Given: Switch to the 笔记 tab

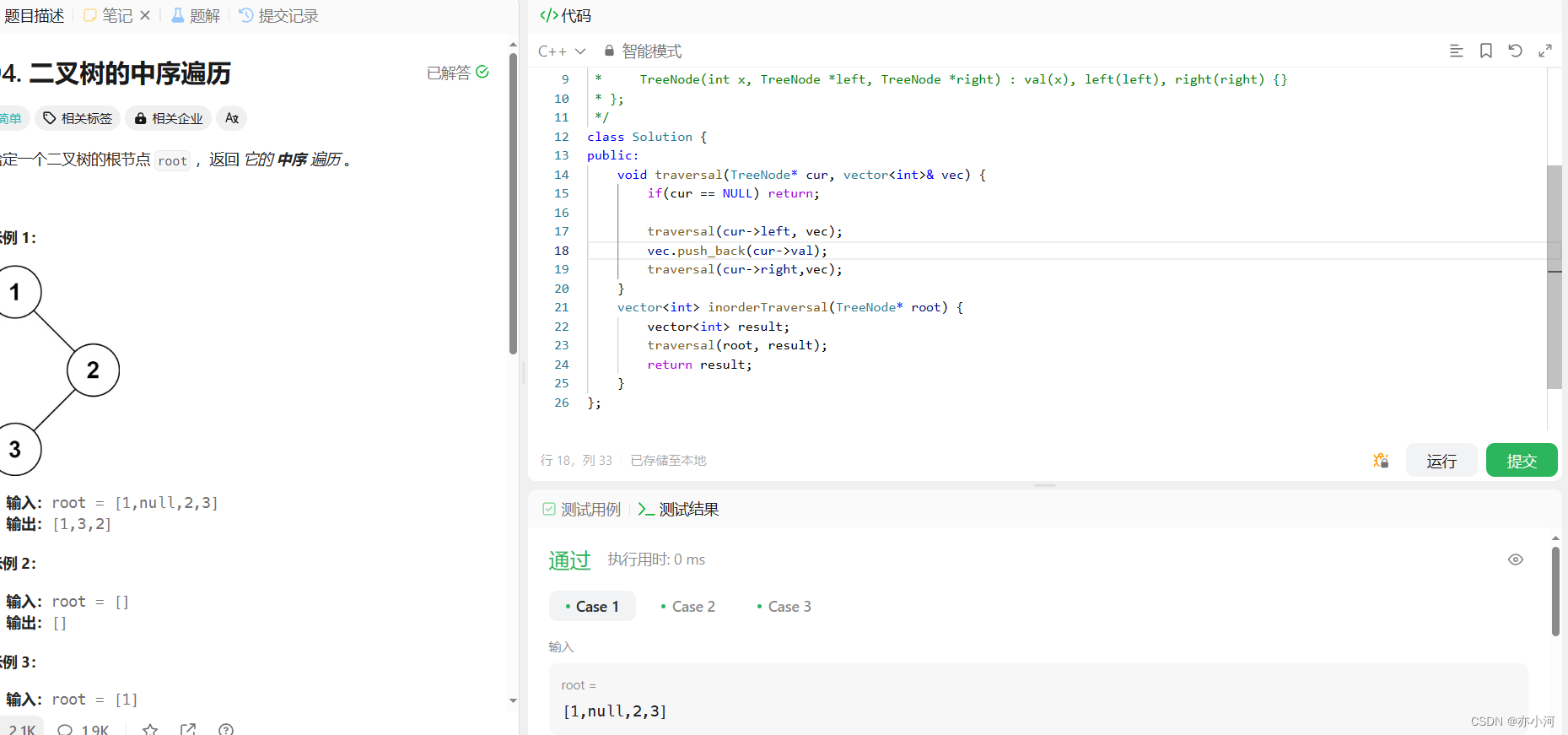Looking at the screenshot, I should 108,16.
